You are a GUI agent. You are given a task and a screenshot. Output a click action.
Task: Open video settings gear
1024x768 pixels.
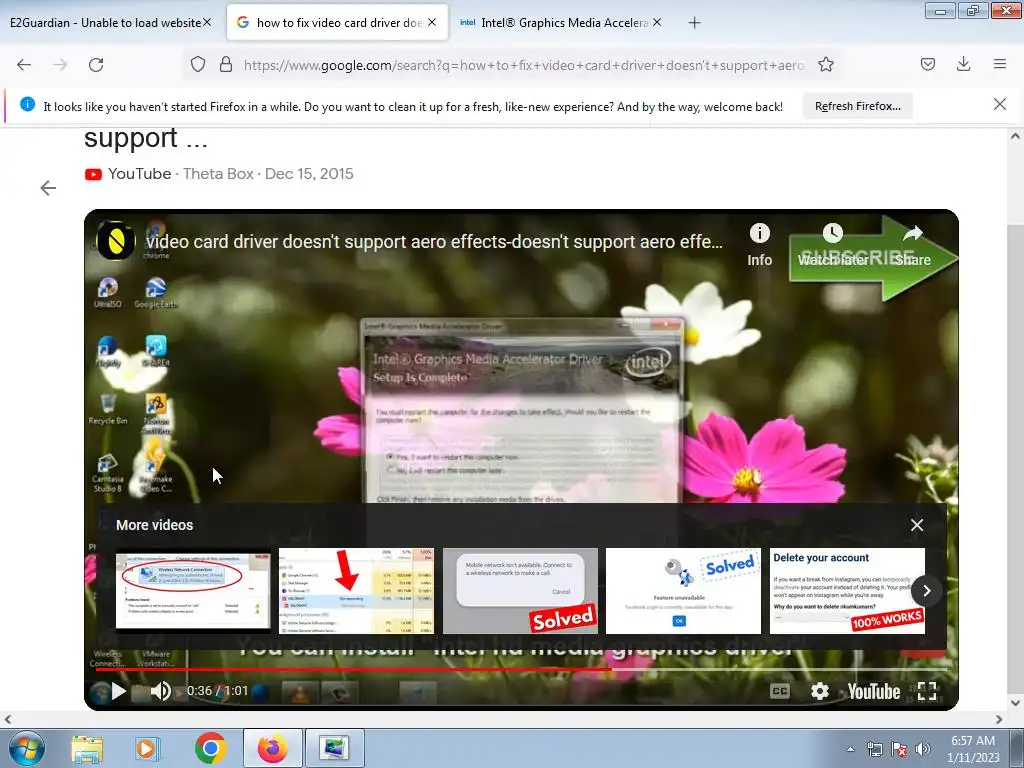click(x=820, y=691)
